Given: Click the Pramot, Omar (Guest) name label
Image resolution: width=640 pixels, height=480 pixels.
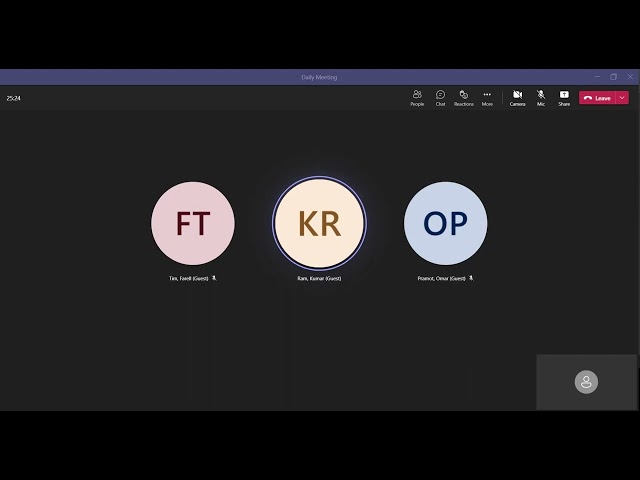Looking at the screenshot, I should (x=441, y=278).
